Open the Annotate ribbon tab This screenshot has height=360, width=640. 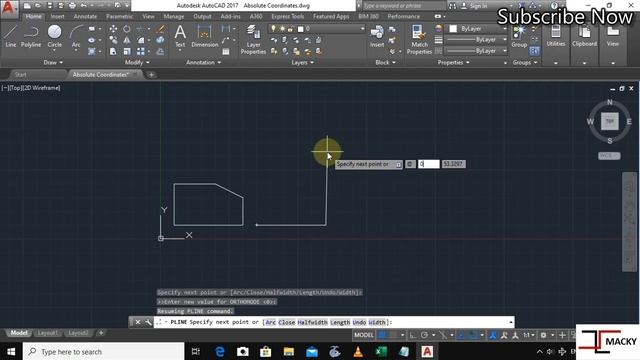click(85, 16)
